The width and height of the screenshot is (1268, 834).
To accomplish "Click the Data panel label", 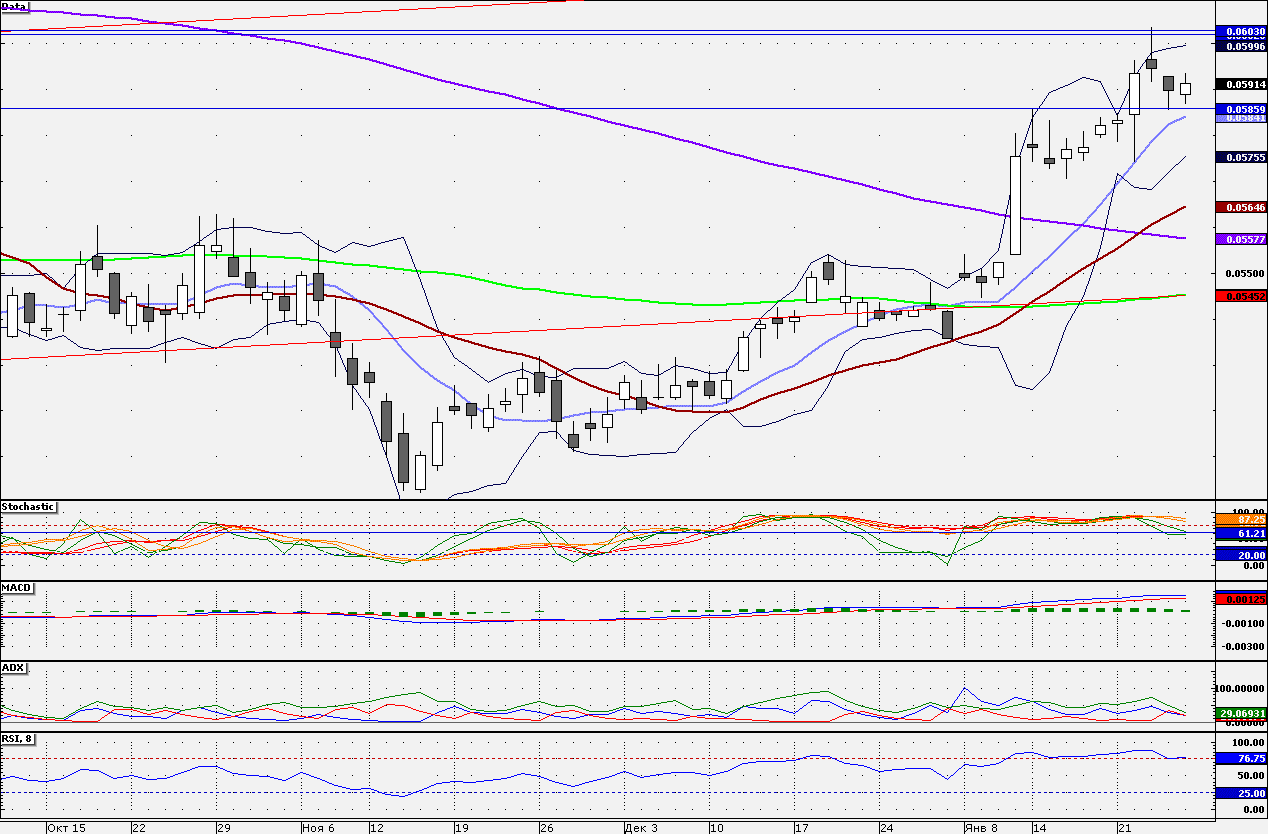I will [15, 6].
